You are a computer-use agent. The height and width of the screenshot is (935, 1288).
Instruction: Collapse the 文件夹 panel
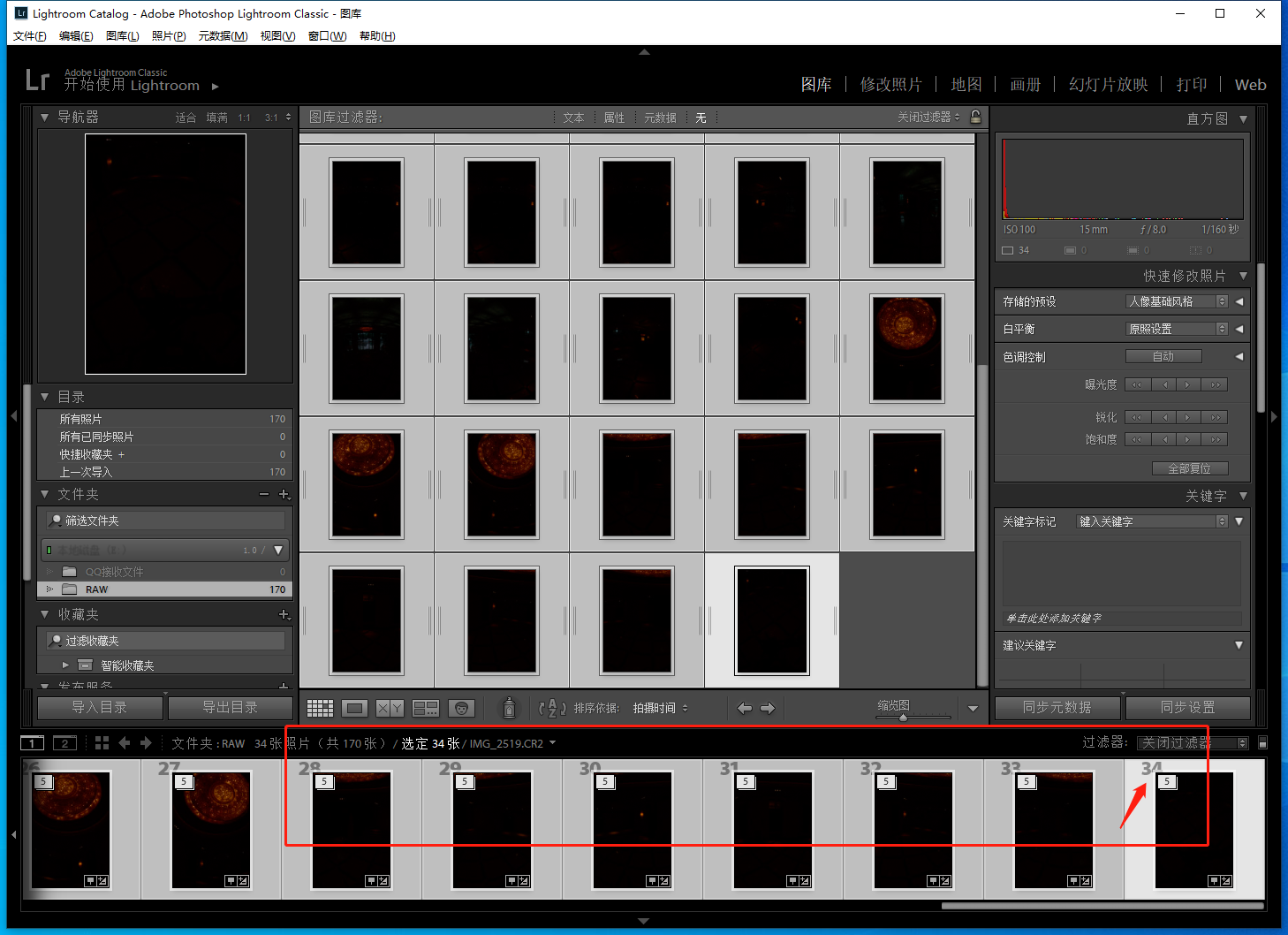click(45, 494)
